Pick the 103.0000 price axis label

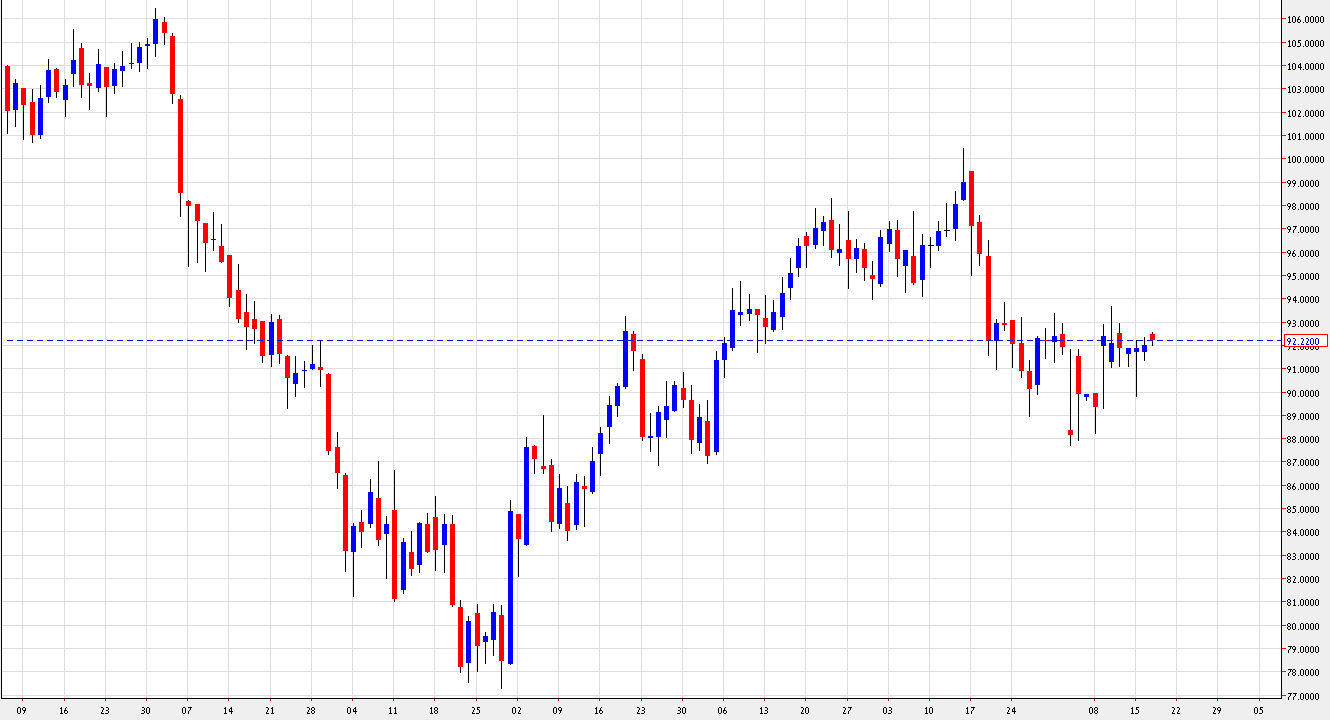click(1304, 90)
